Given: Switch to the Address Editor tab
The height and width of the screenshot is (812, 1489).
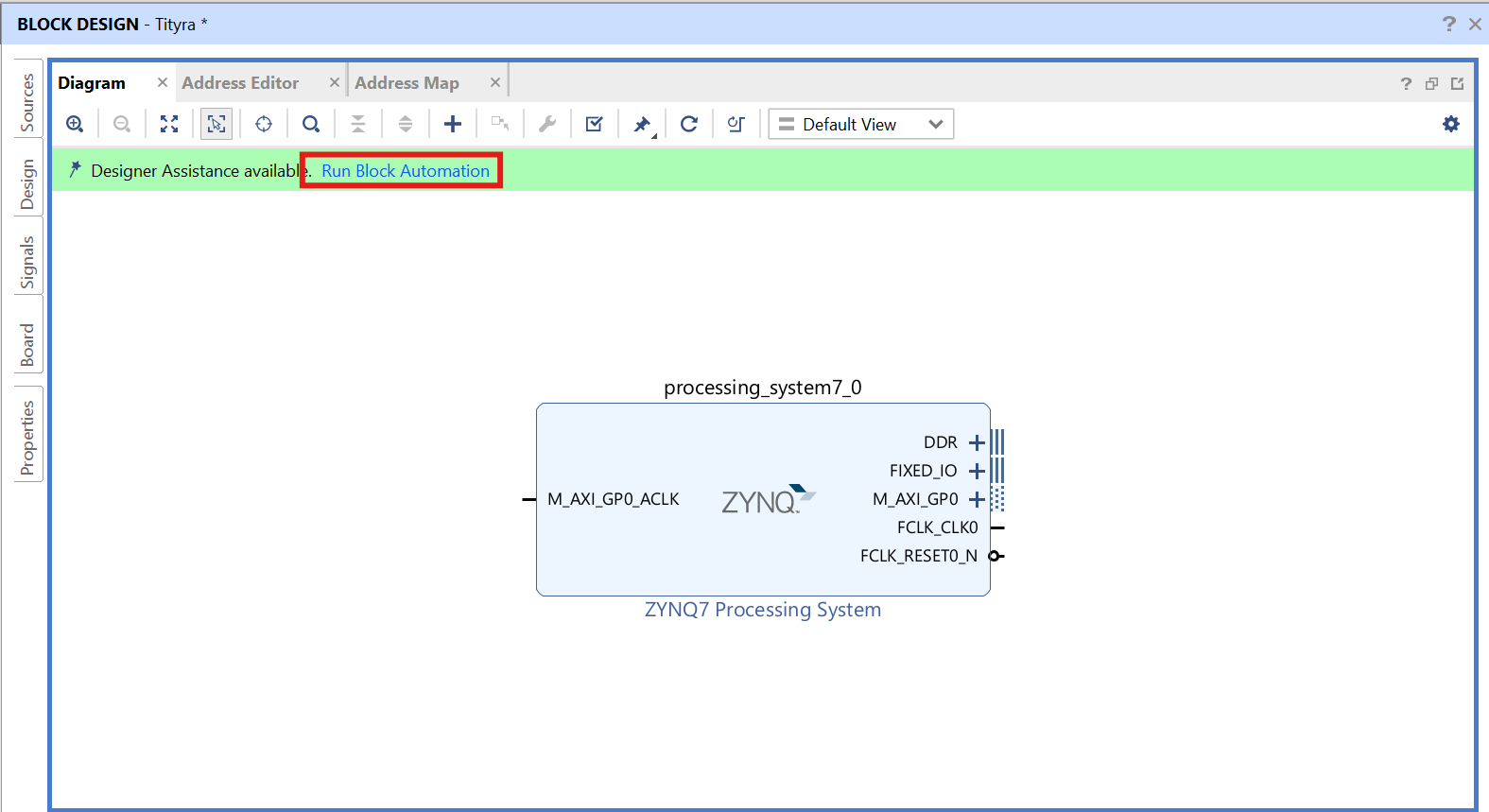Looking at the screenshot, I should (240, 83).
